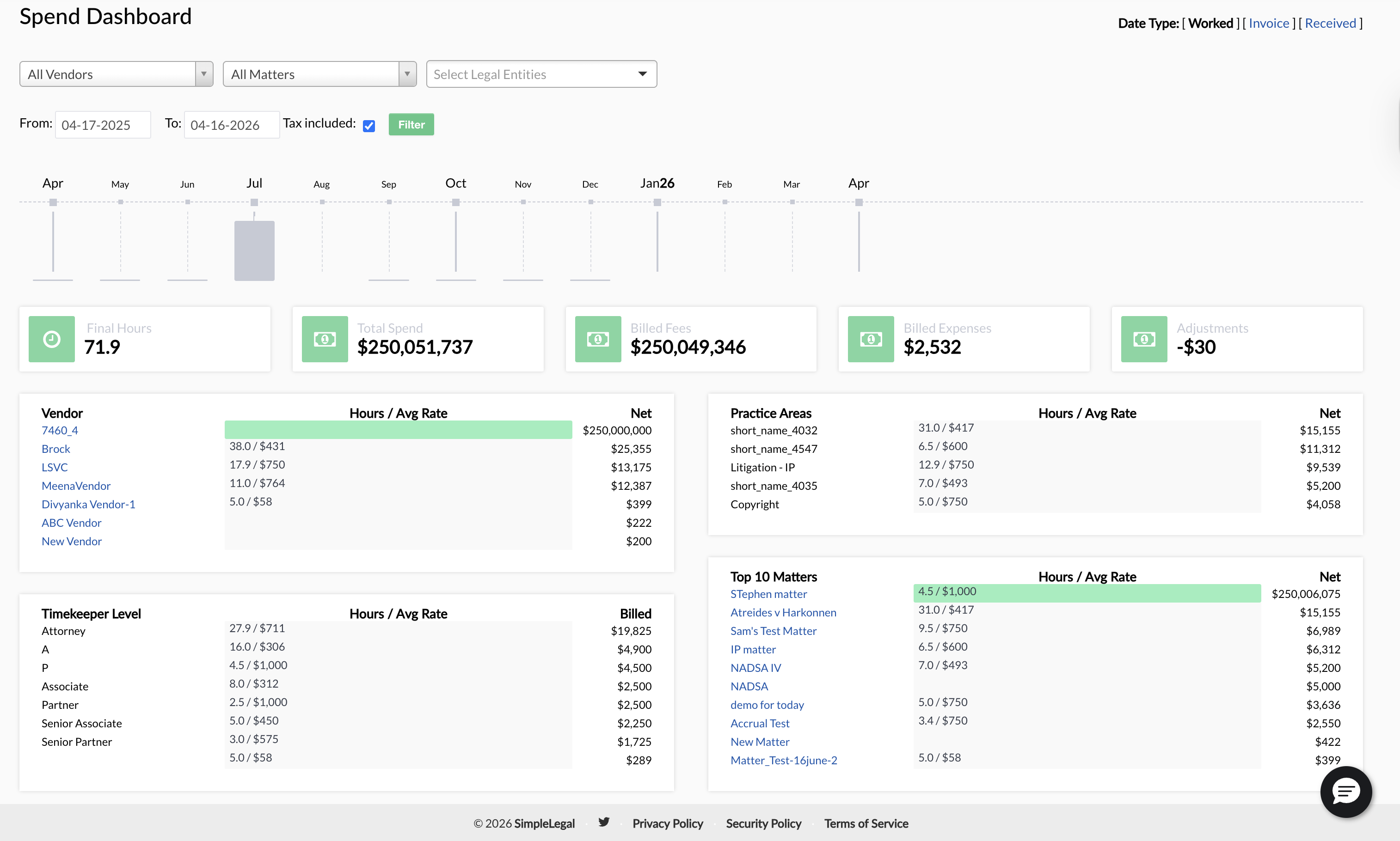The image size is (1400, 841).
Task: Click the green Filter button
Action: pos(411,125)
